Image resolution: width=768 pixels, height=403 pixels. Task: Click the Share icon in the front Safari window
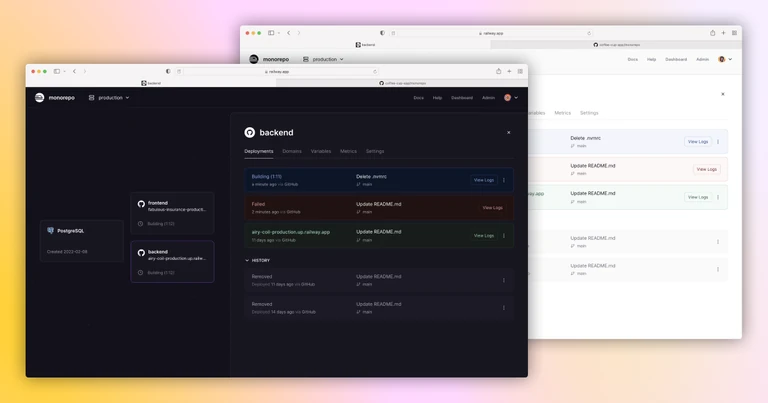[x=499, y=71]
